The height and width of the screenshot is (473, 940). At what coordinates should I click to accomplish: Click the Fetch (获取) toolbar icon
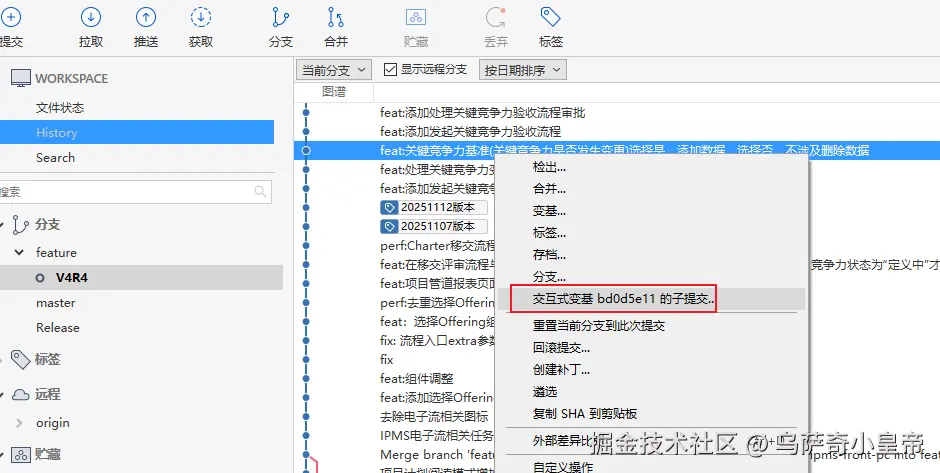point(201,17)
